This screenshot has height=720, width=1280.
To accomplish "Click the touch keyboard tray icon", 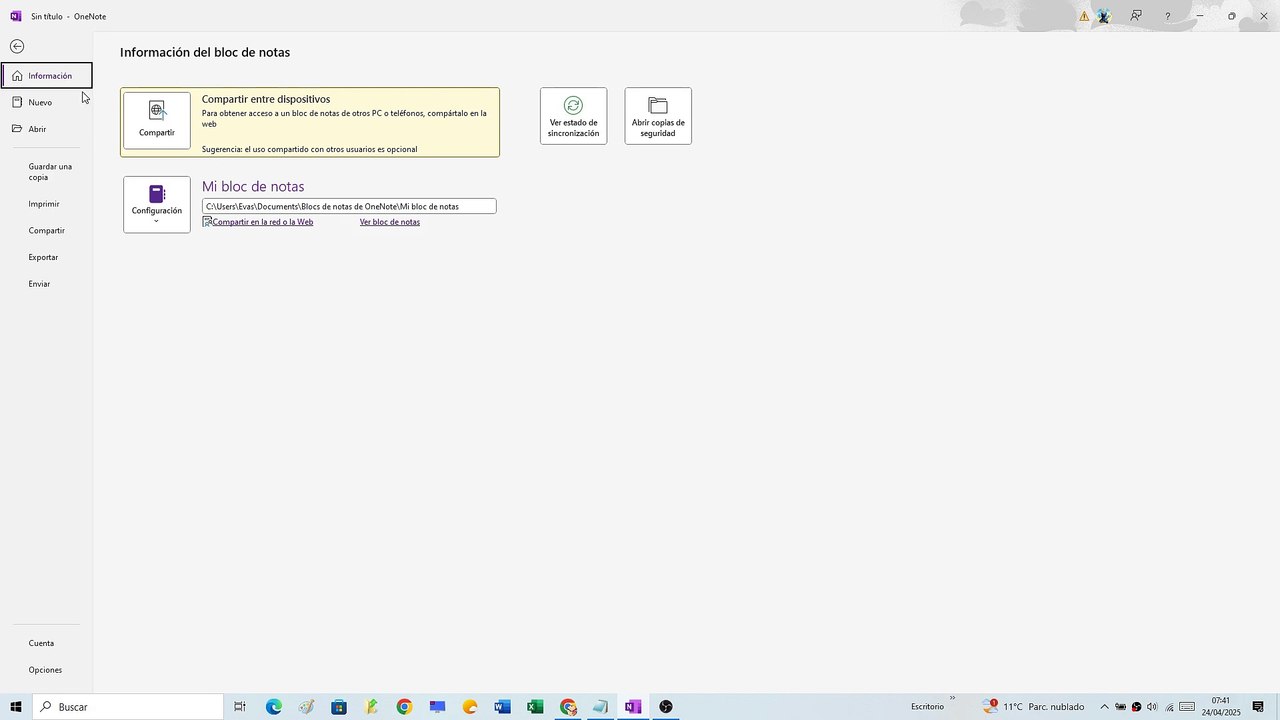I will coord(1187,707).
